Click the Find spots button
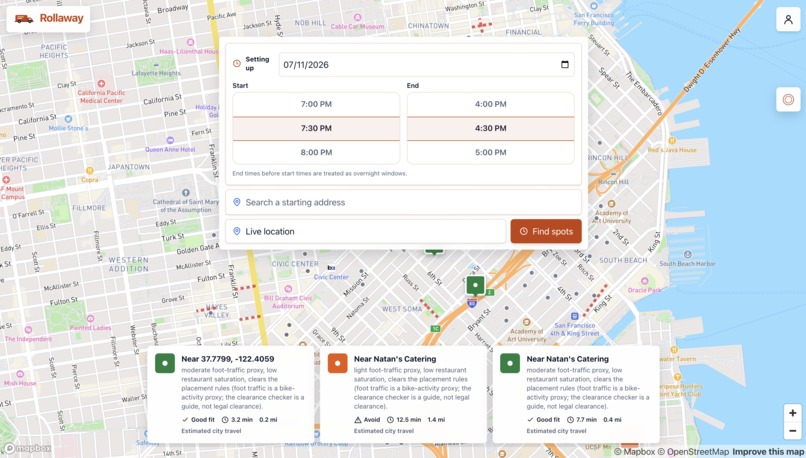Image resolution: width=806 pixels, height=458 pixels. coord(546,231)
